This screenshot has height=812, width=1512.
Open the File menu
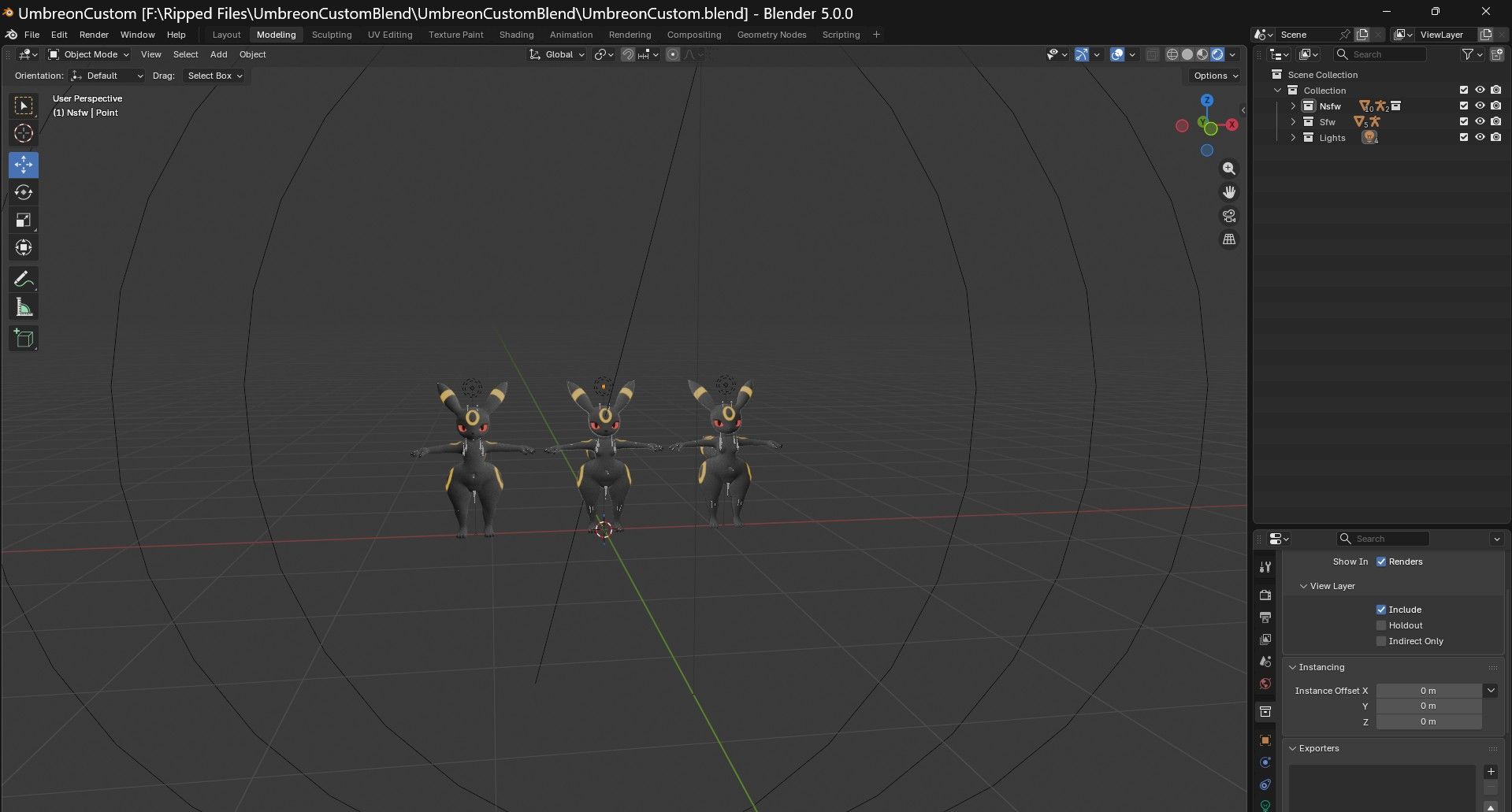coord(32,35)
